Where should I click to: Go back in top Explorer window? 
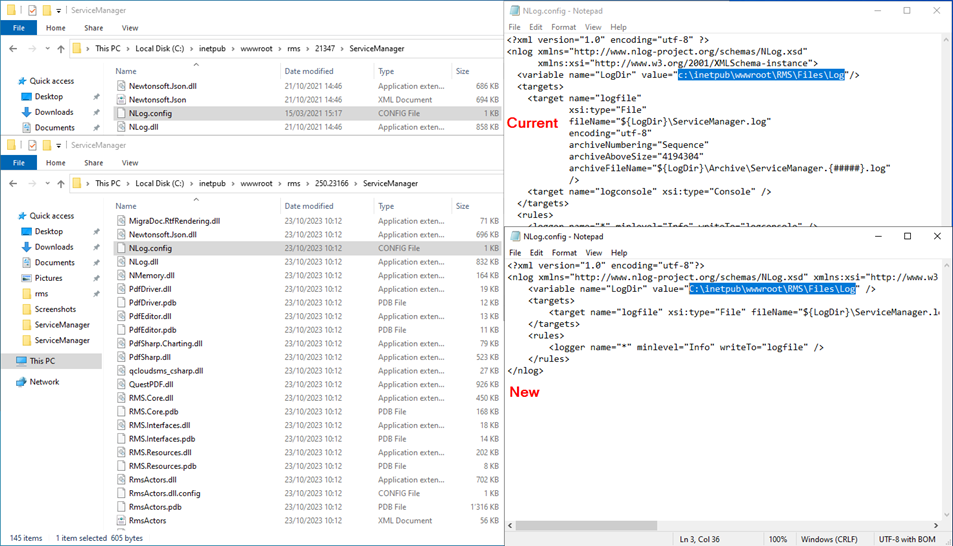pyautogui.click(x=13, y=49)
